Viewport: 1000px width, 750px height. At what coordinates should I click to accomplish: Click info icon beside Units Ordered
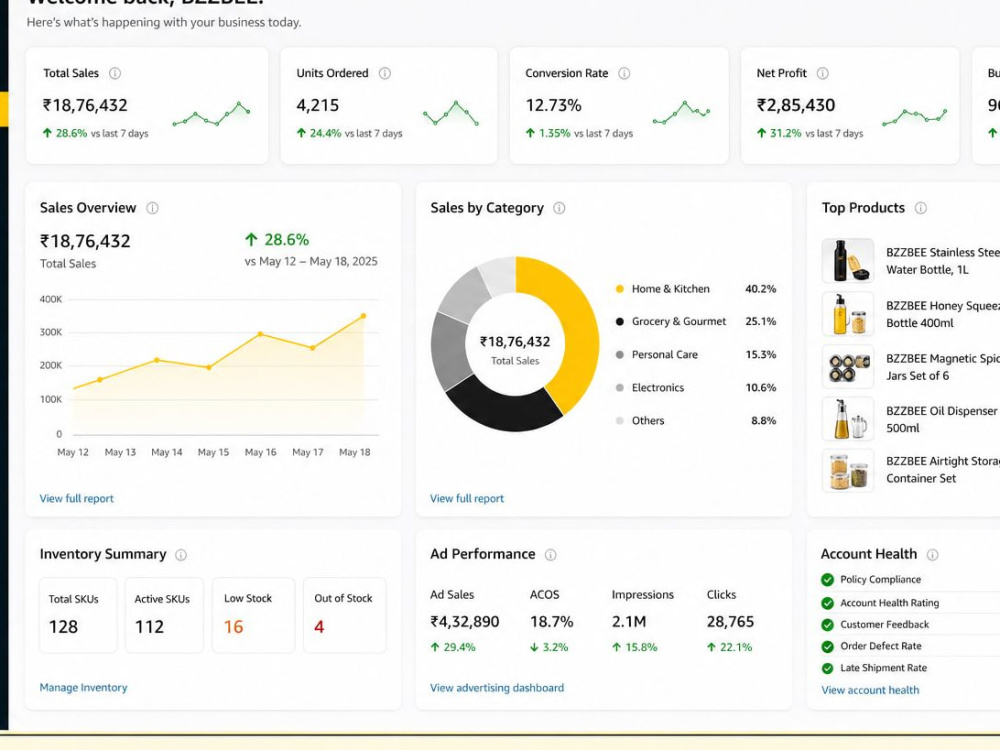click(385, 73)
